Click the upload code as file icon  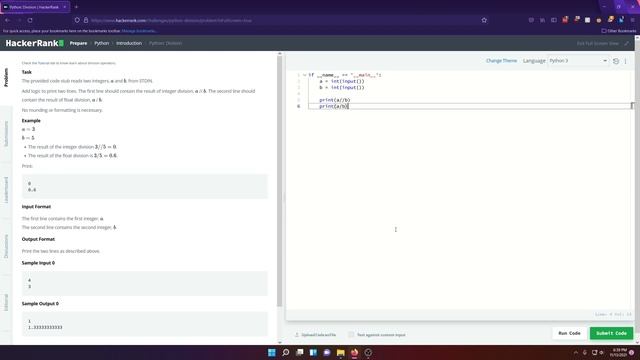(297, 335)
